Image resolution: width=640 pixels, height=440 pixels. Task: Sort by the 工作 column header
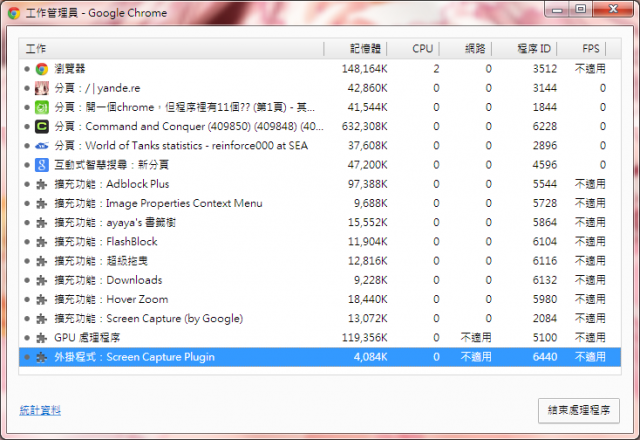pyautogui.click(x=171, y=49)
